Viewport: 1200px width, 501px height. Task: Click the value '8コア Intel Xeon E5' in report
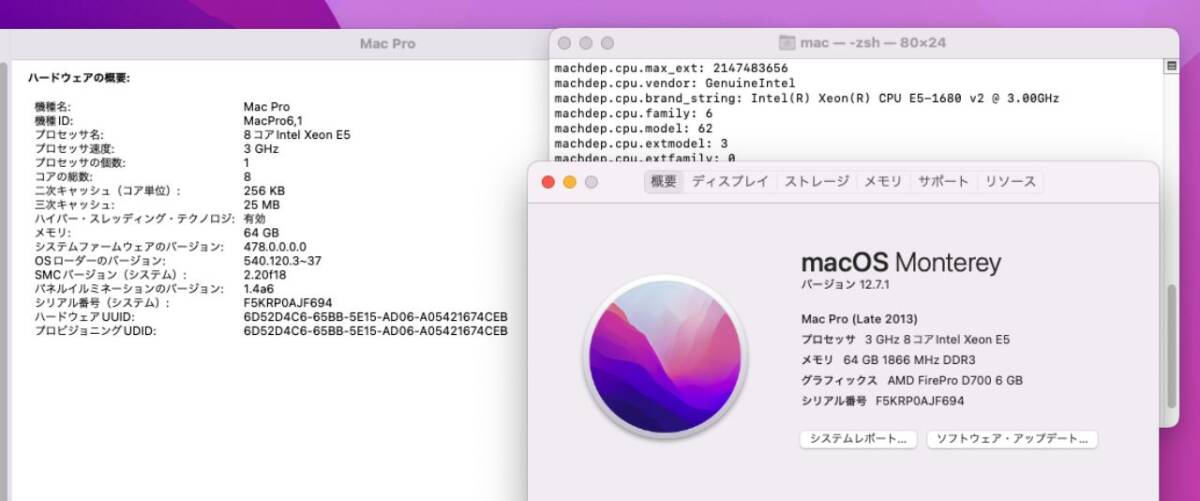tap(297, 134)
